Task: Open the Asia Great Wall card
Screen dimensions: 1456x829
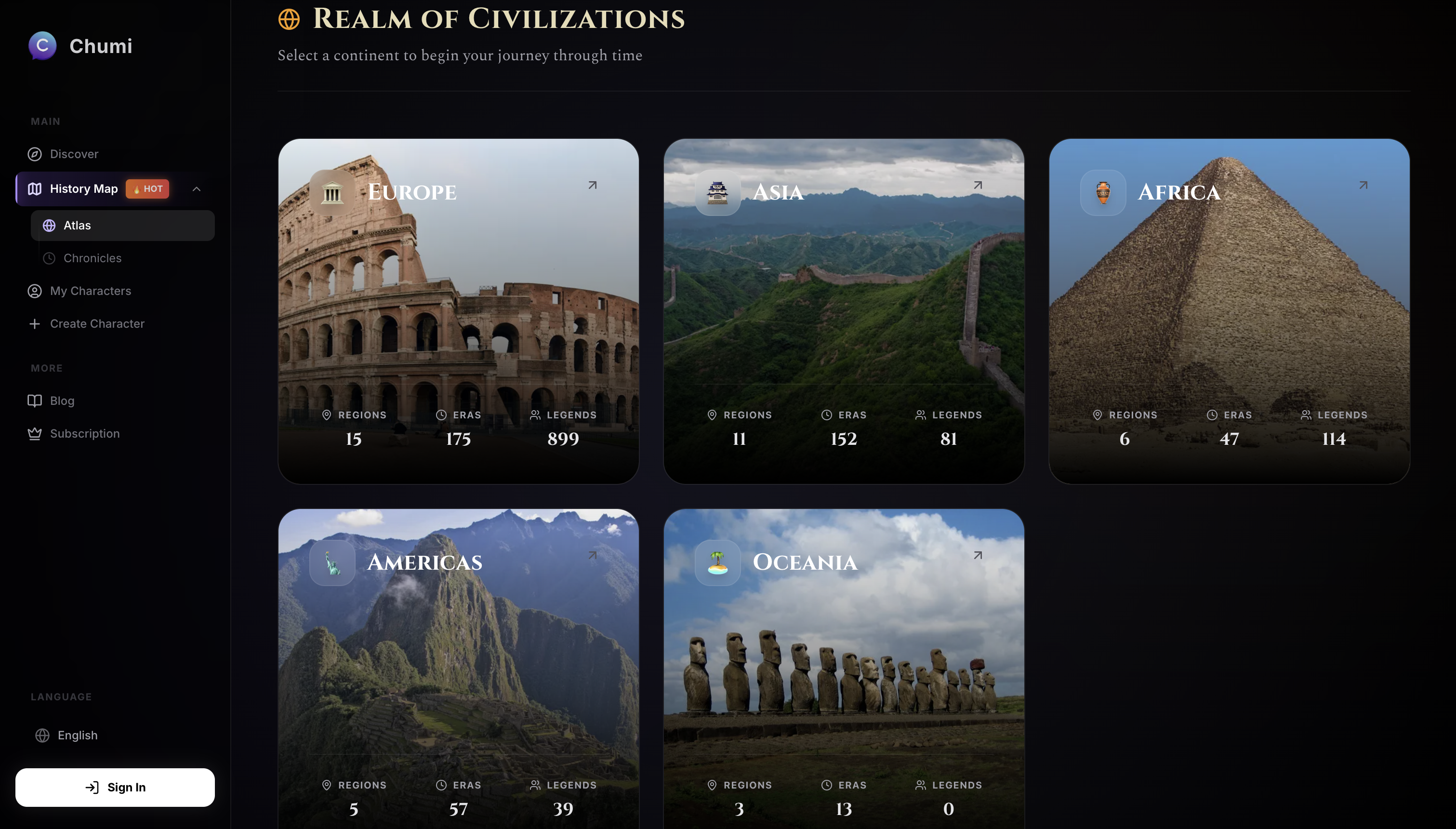Action: 844,311
